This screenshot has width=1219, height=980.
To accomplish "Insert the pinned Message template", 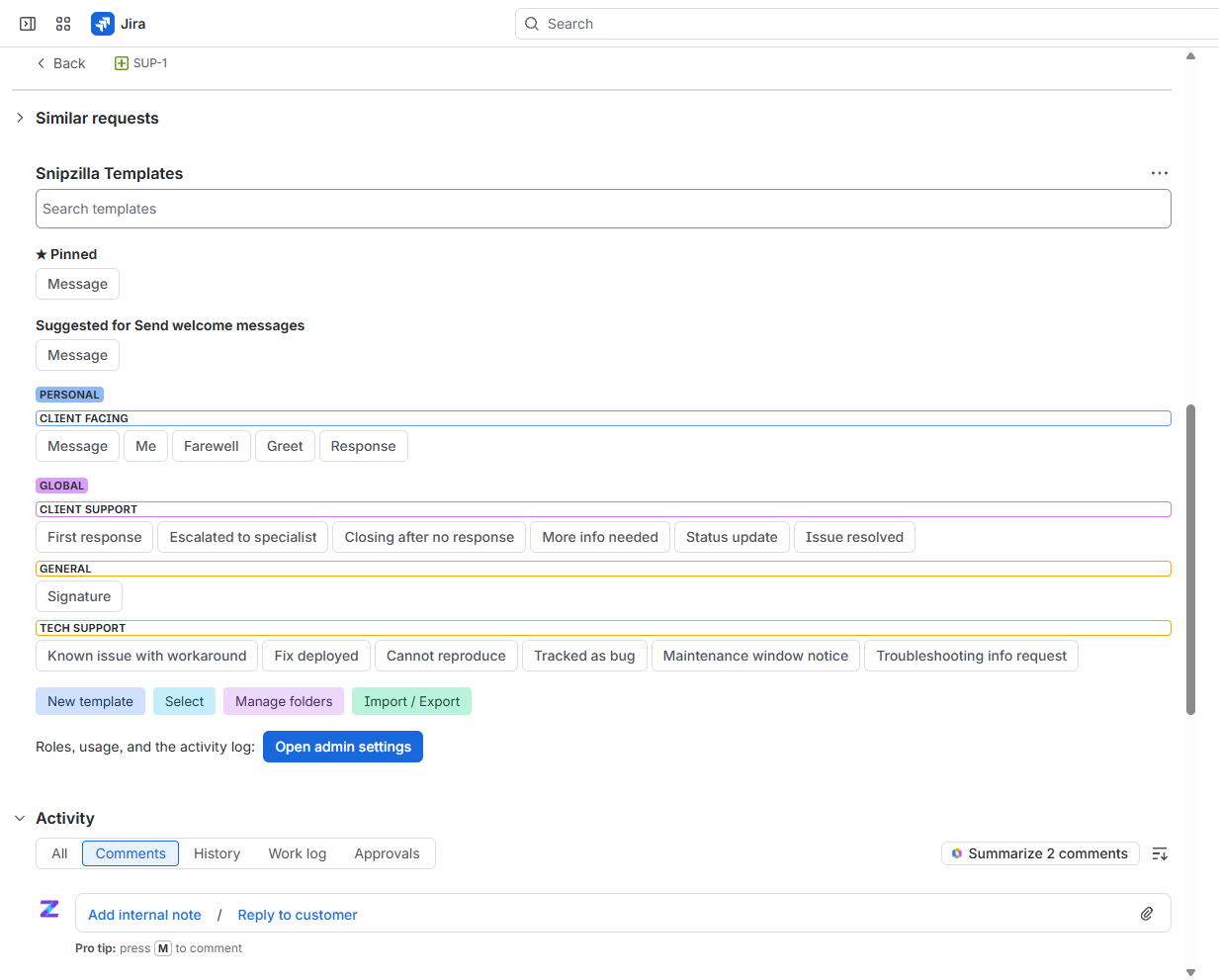I will [x=77, y=284].
